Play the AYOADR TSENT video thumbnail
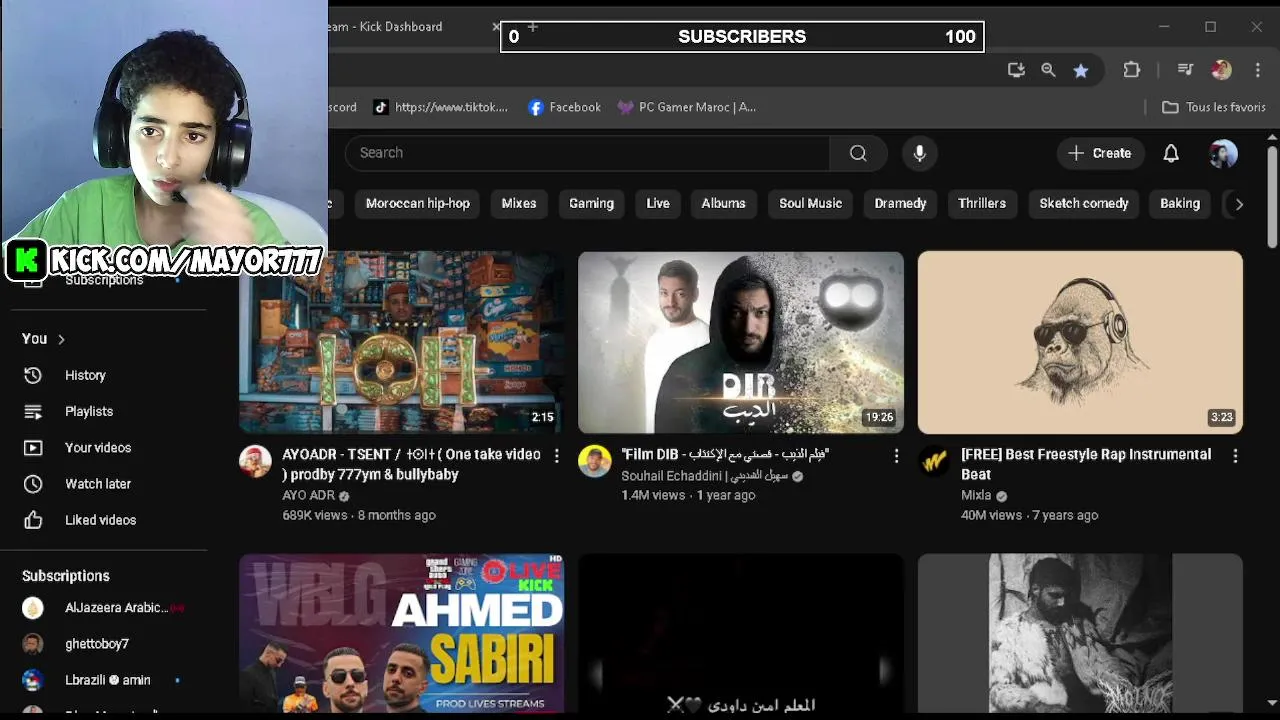 point(401,342)
